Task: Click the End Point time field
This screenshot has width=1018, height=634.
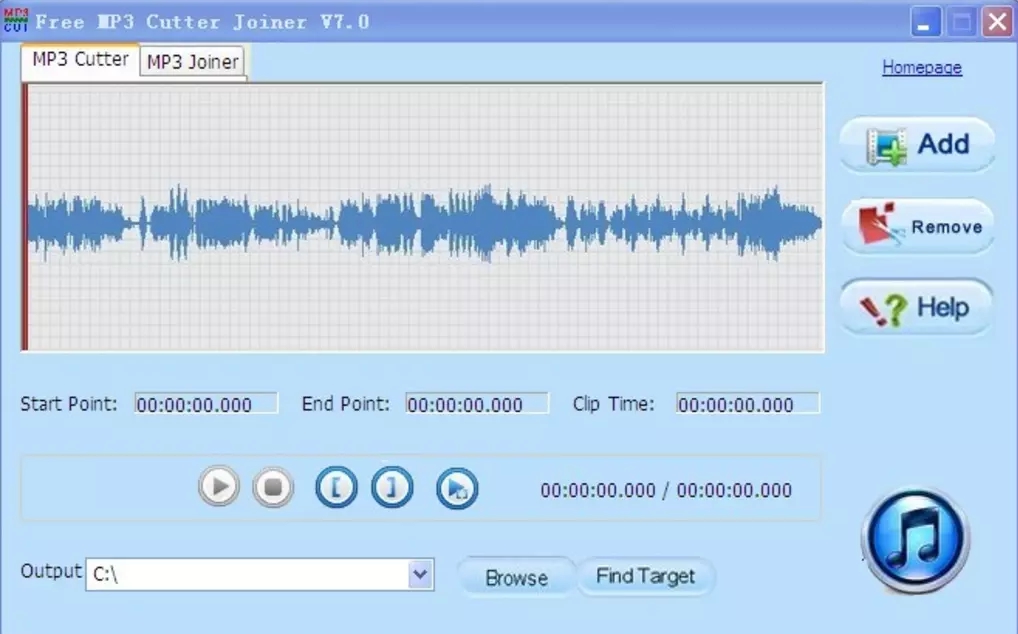Action: (x=477, y=404)
